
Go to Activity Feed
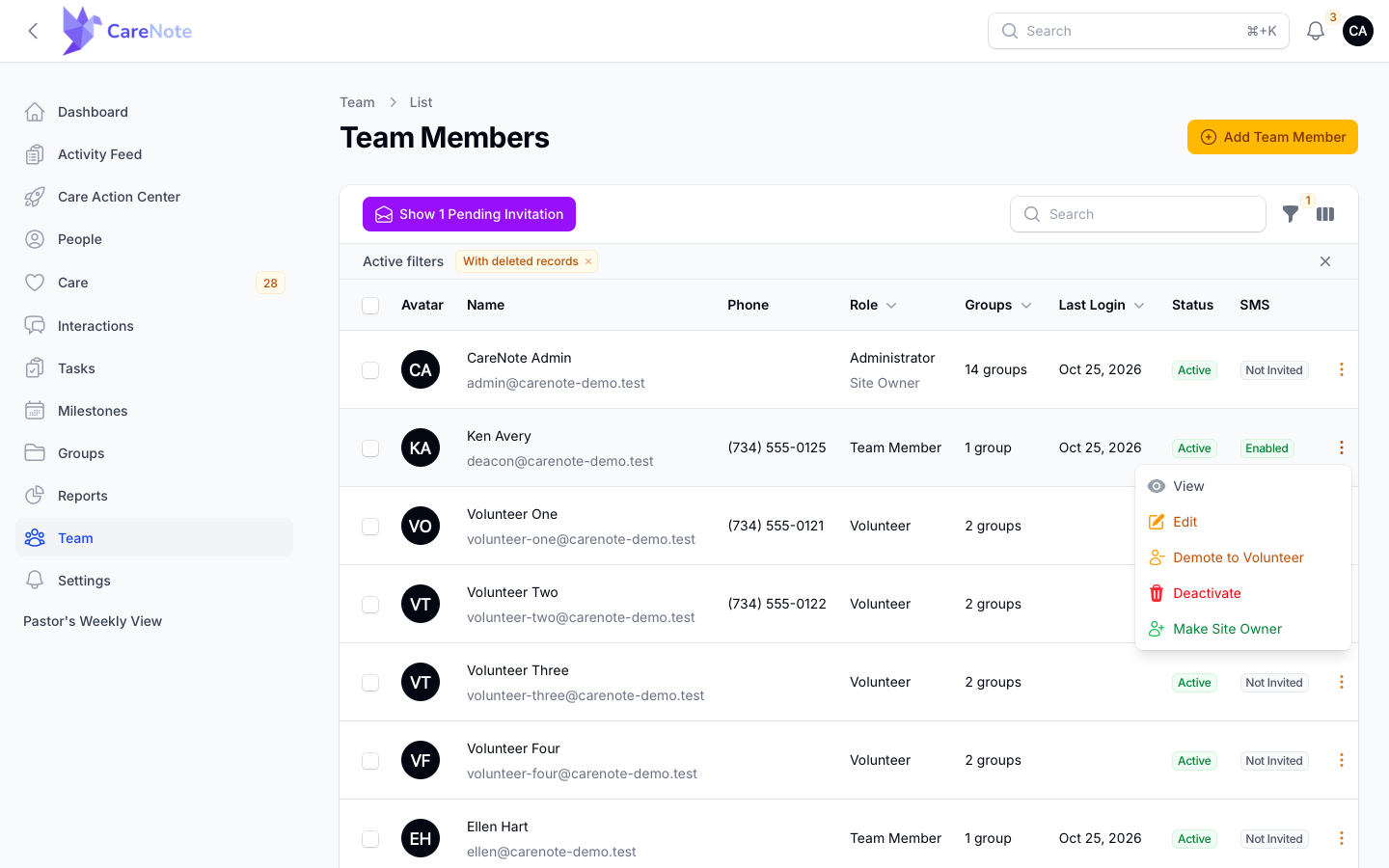coord(154,154)
